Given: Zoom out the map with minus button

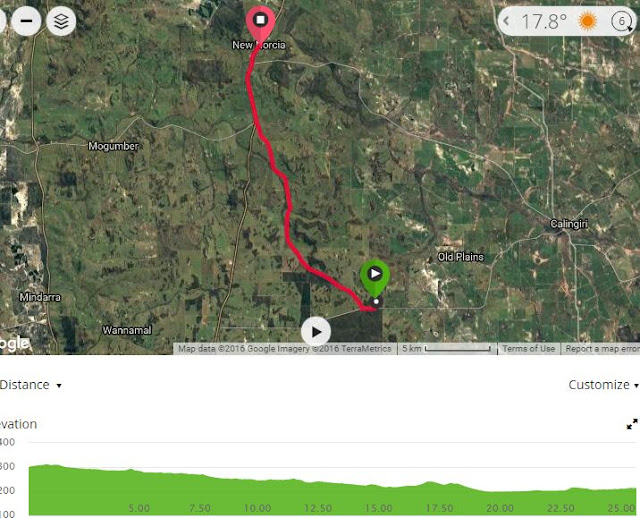Looking at the screenshot, I should (26, 21).
